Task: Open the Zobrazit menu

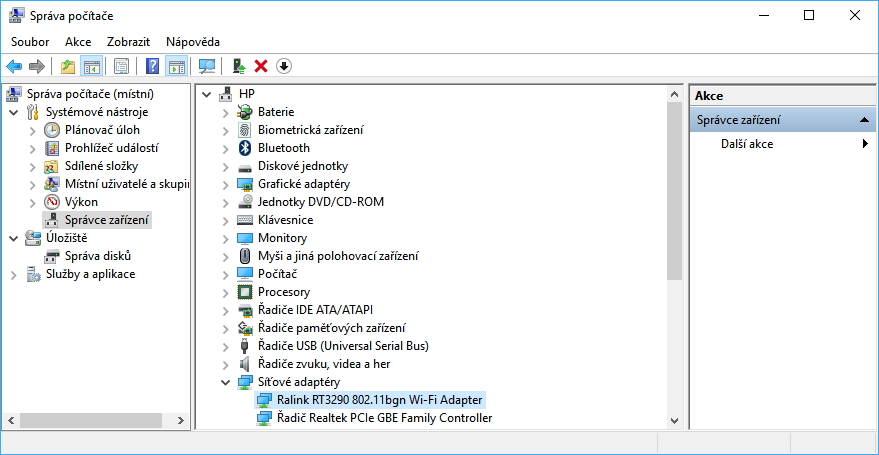Action: [x=128, y=41]
